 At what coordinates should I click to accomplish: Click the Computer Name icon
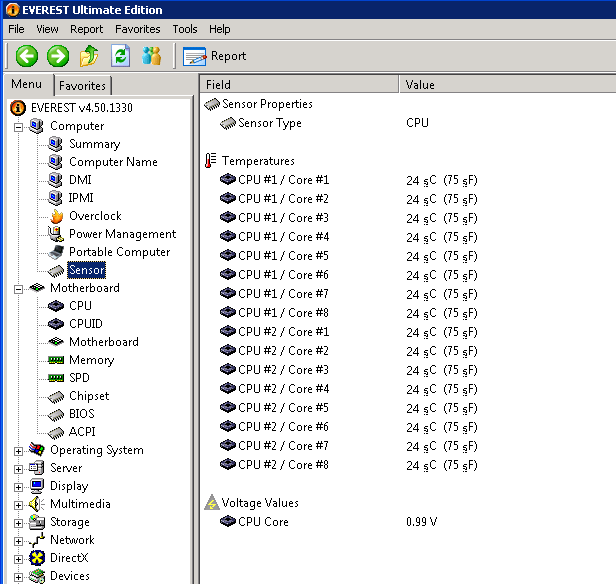(55, 162)
